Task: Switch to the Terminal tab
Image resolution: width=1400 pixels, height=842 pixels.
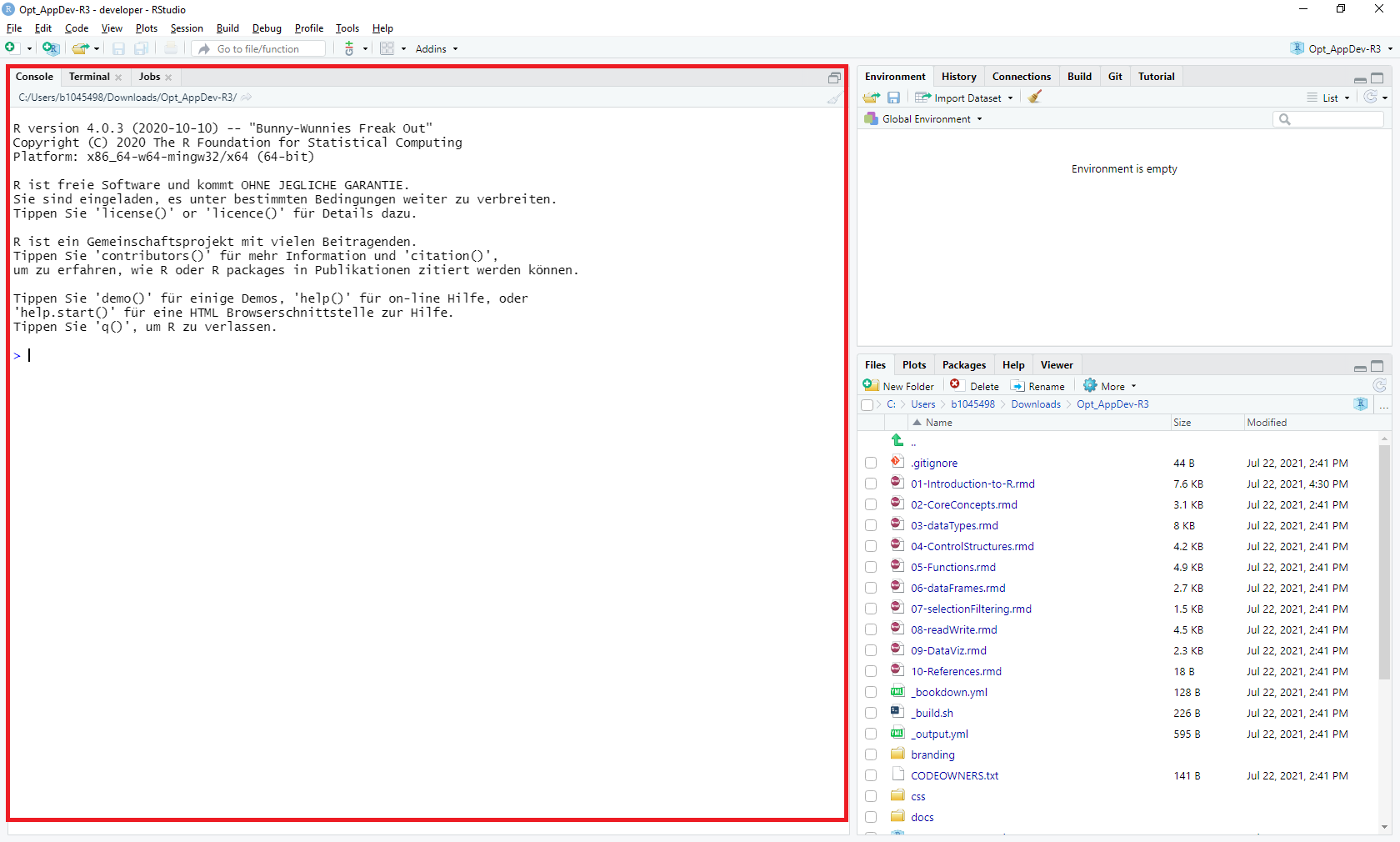Action: [89, 77]
